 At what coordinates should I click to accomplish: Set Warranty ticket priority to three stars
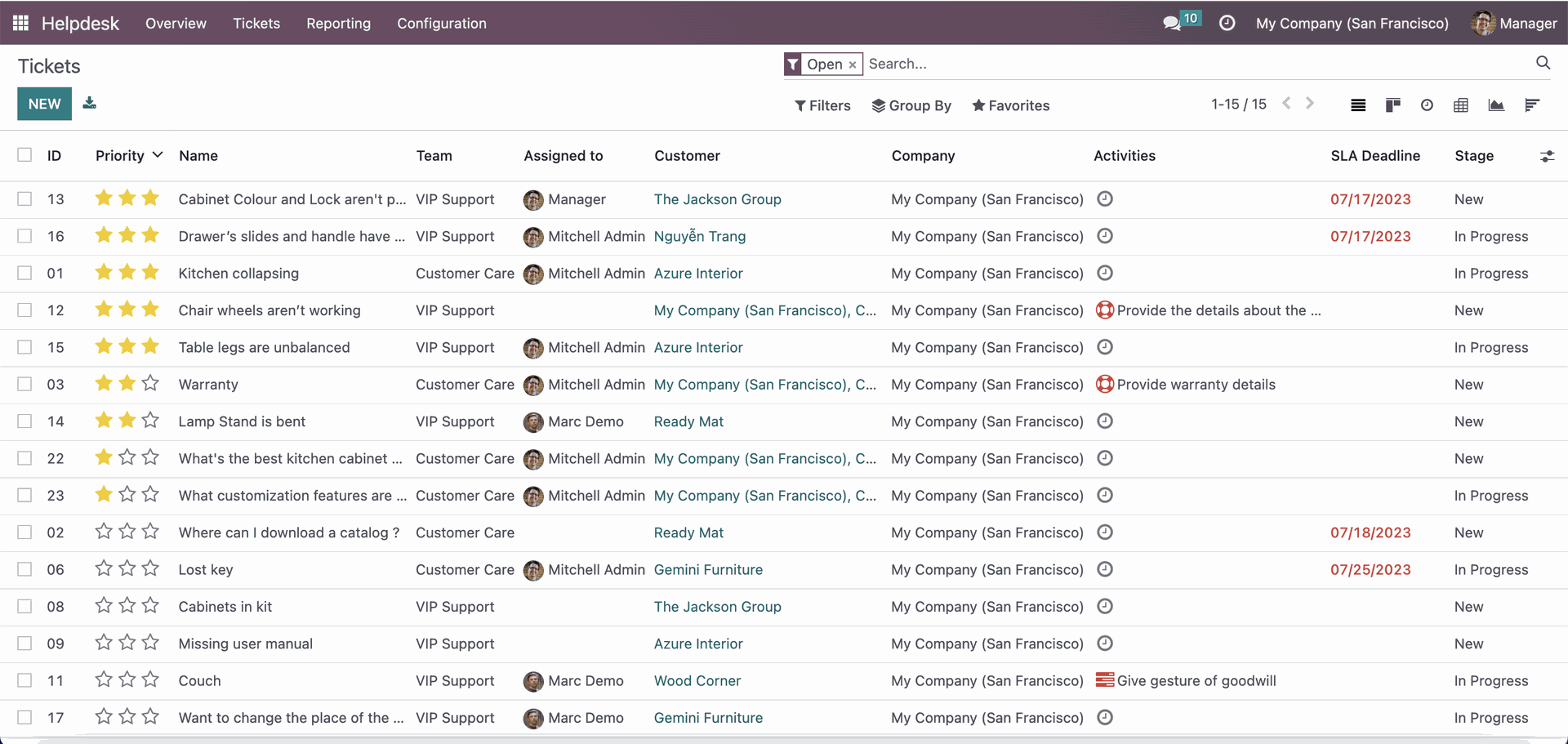coord(150,383)
